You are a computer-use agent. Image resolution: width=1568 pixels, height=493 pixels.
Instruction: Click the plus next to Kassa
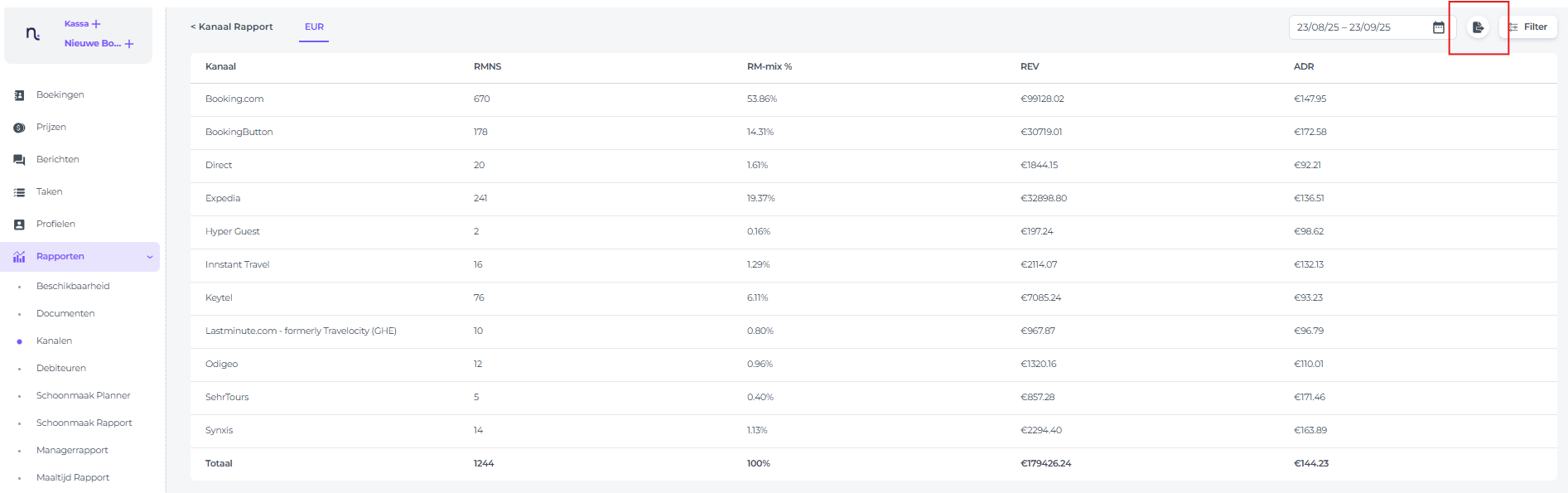(x=96, y=24)
